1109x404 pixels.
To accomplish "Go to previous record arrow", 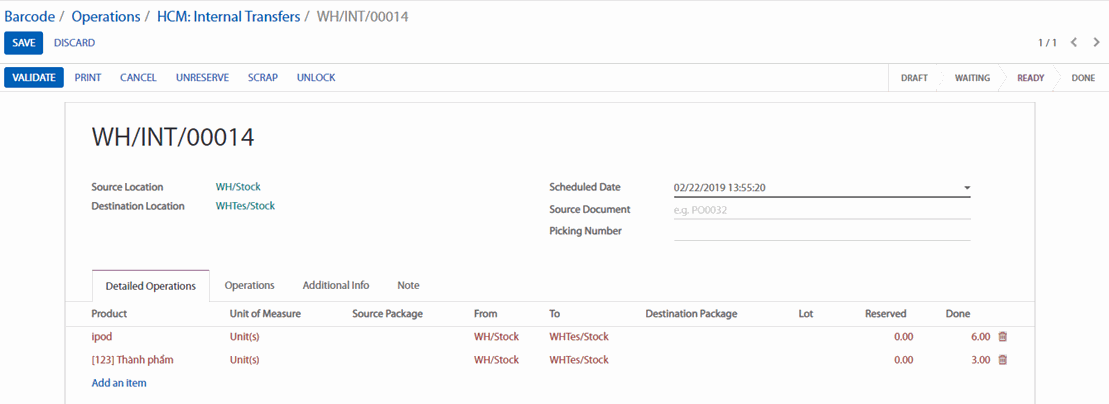I will 1074,43.
